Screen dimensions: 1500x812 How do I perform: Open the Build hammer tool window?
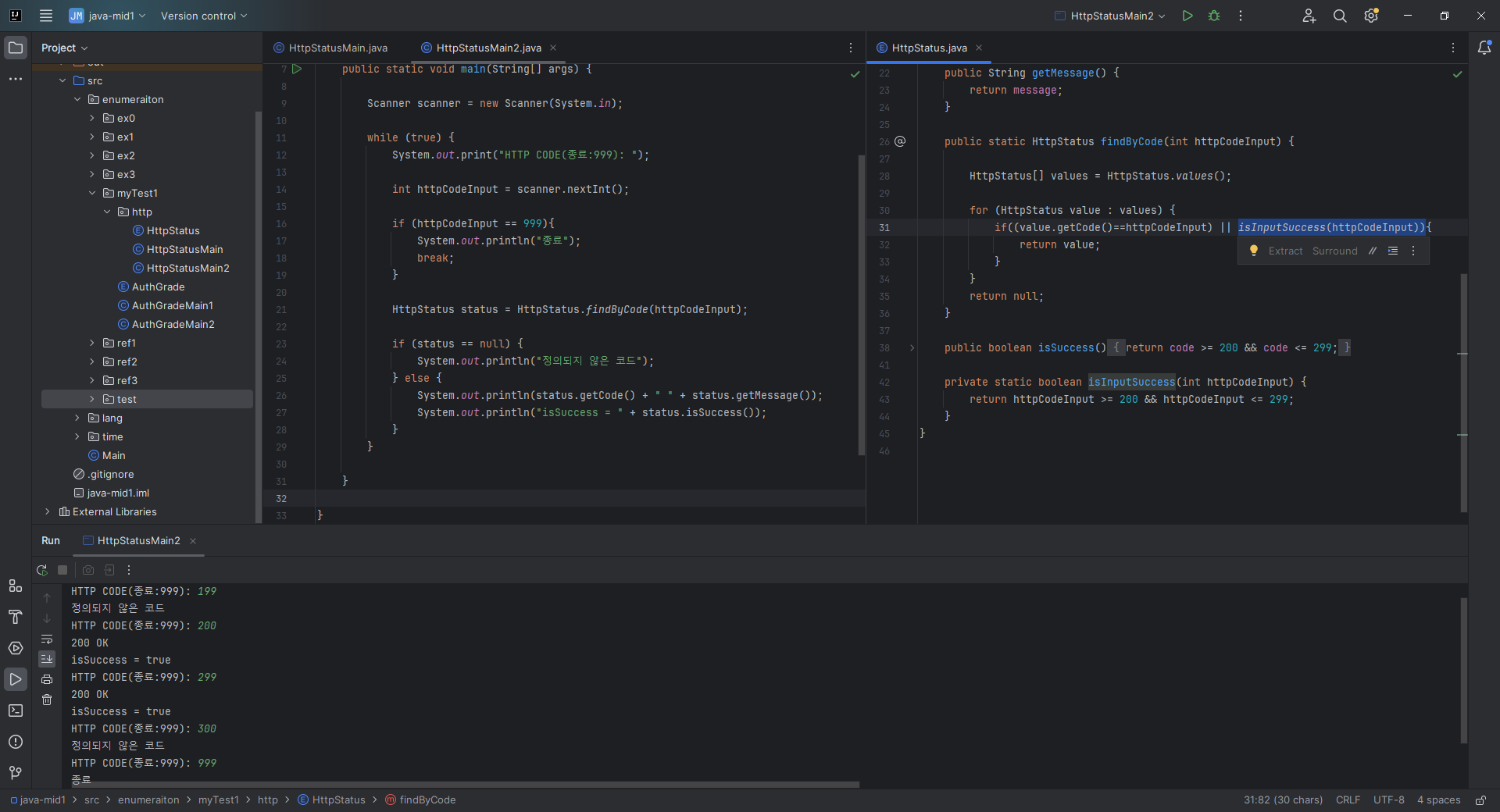coord(16,617)
